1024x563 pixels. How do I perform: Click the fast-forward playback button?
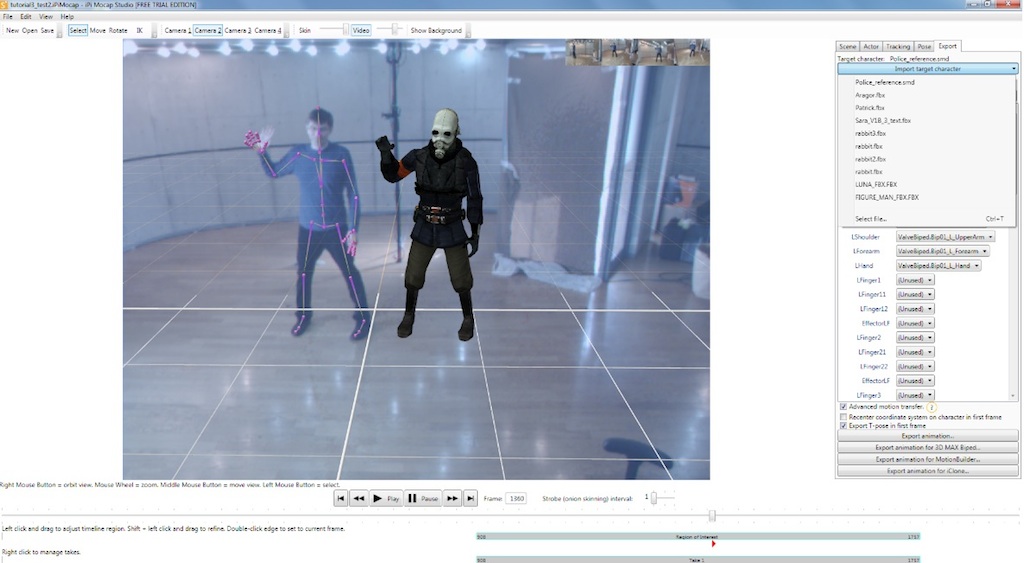point(452,498)
